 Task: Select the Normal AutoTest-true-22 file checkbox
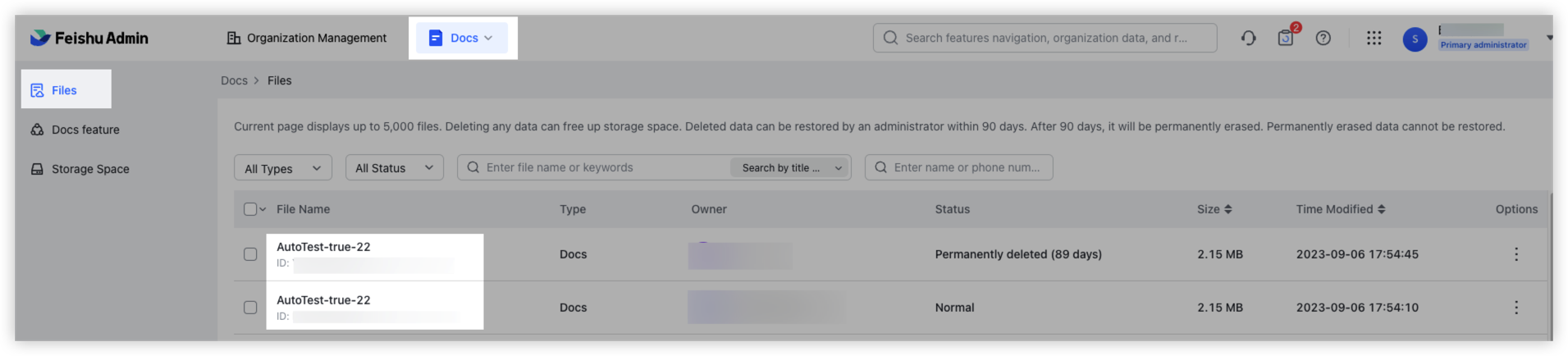[250, 308]
